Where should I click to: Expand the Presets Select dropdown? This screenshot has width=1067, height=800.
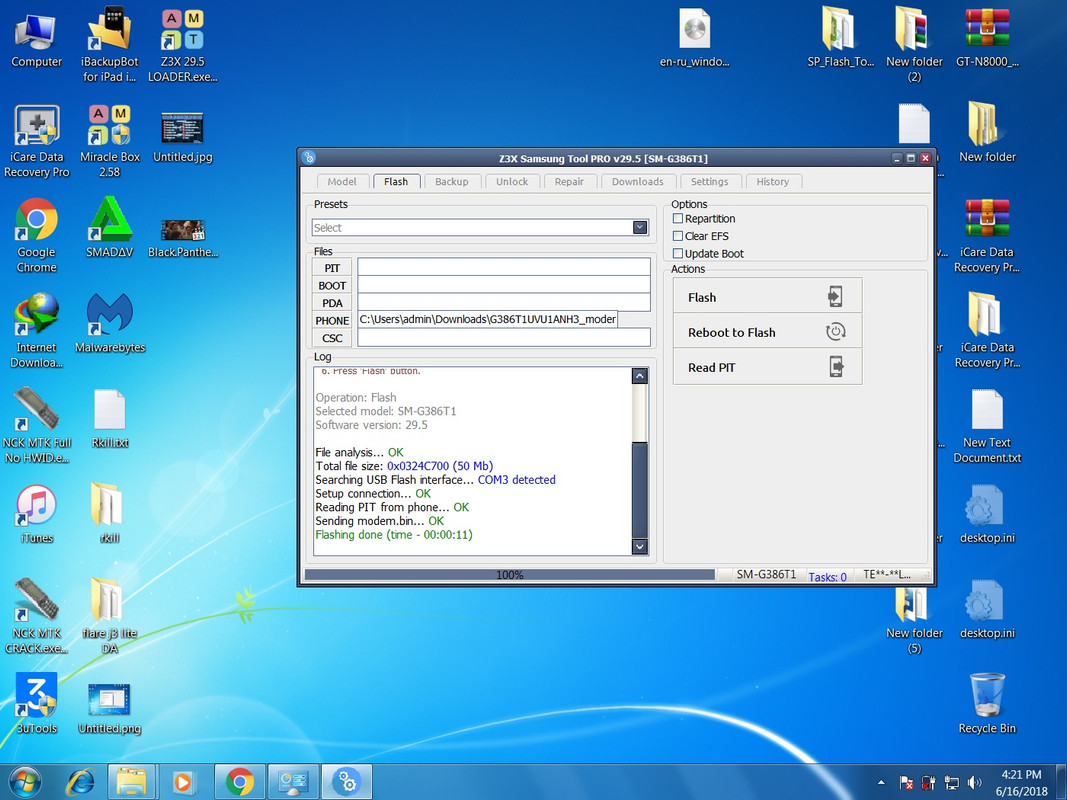[640, 227]
